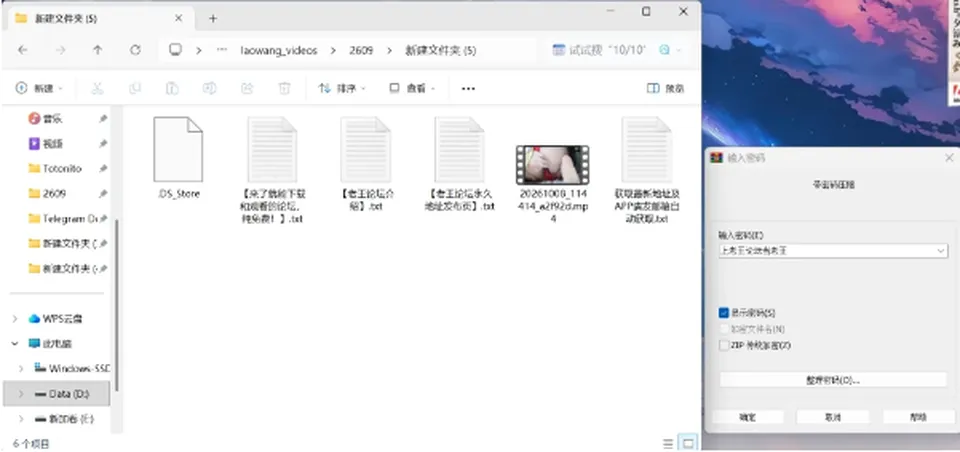Screen dimensions: 960x452
Task: Open the 排序 sort dropdown
Action: coord(342,88)
